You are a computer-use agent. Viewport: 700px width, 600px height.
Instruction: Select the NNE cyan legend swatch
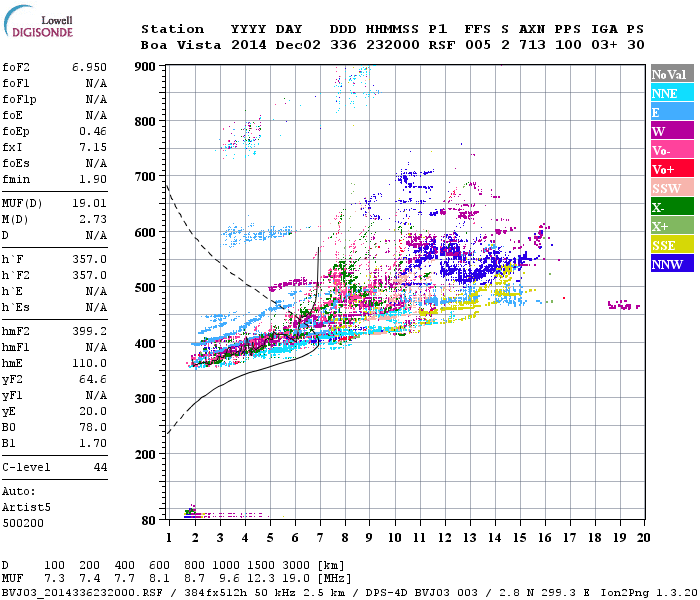(672, 93)
